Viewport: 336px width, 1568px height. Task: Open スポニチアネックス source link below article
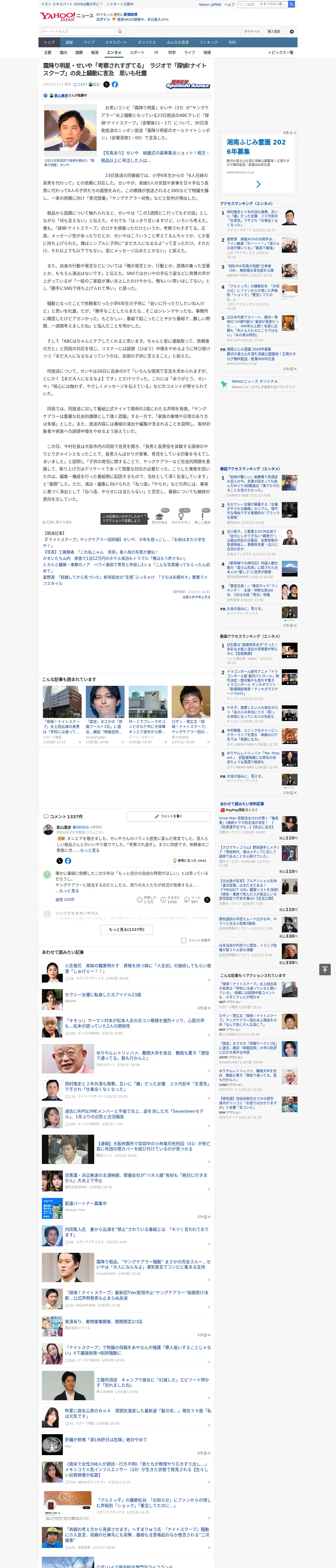click(196, 597)
